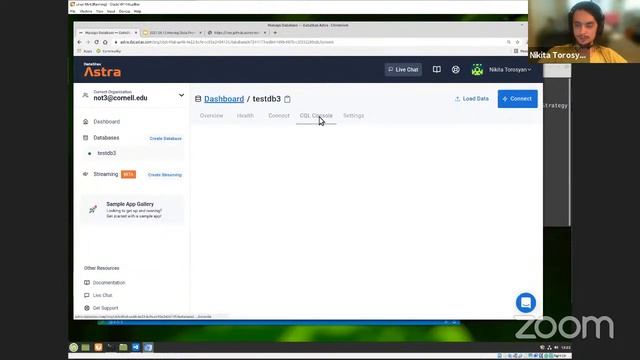Select the testdb3 database in the sidebar
Screen dimensions: 640x360
pyautogui.click(x=107, y=153)
